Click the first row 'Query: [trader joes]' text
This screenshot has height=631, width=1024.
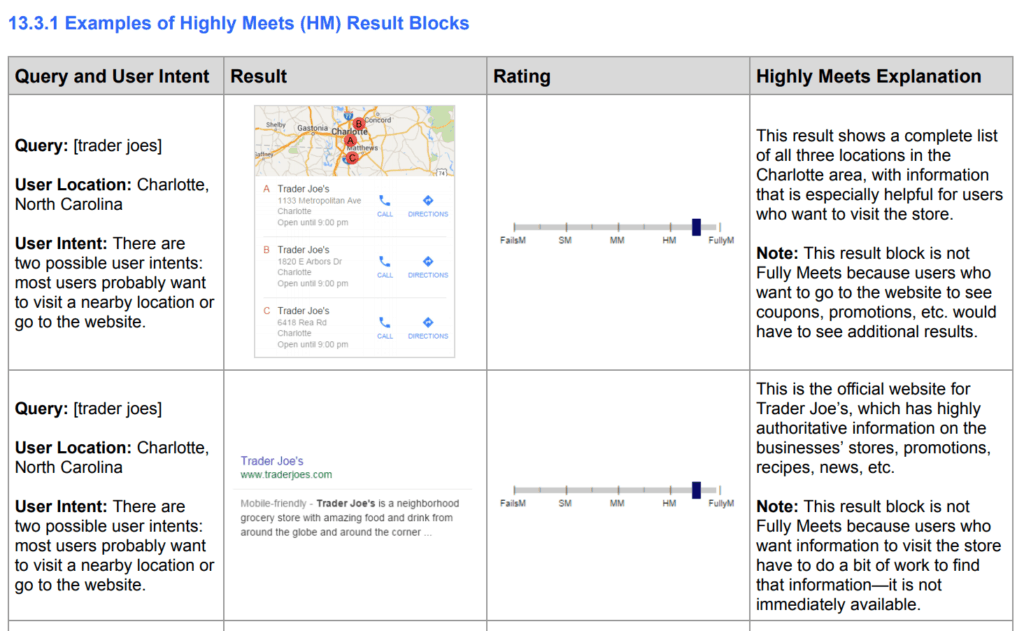(x=88, y=145)
